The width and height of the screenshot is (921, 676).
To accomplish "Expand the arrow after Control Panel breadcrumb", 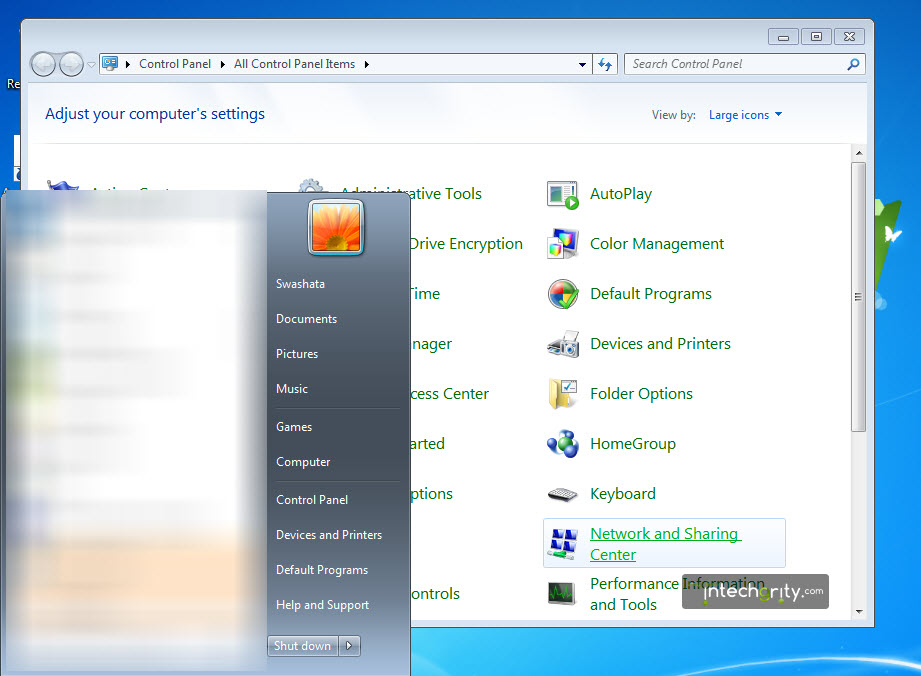I will 223,64.
